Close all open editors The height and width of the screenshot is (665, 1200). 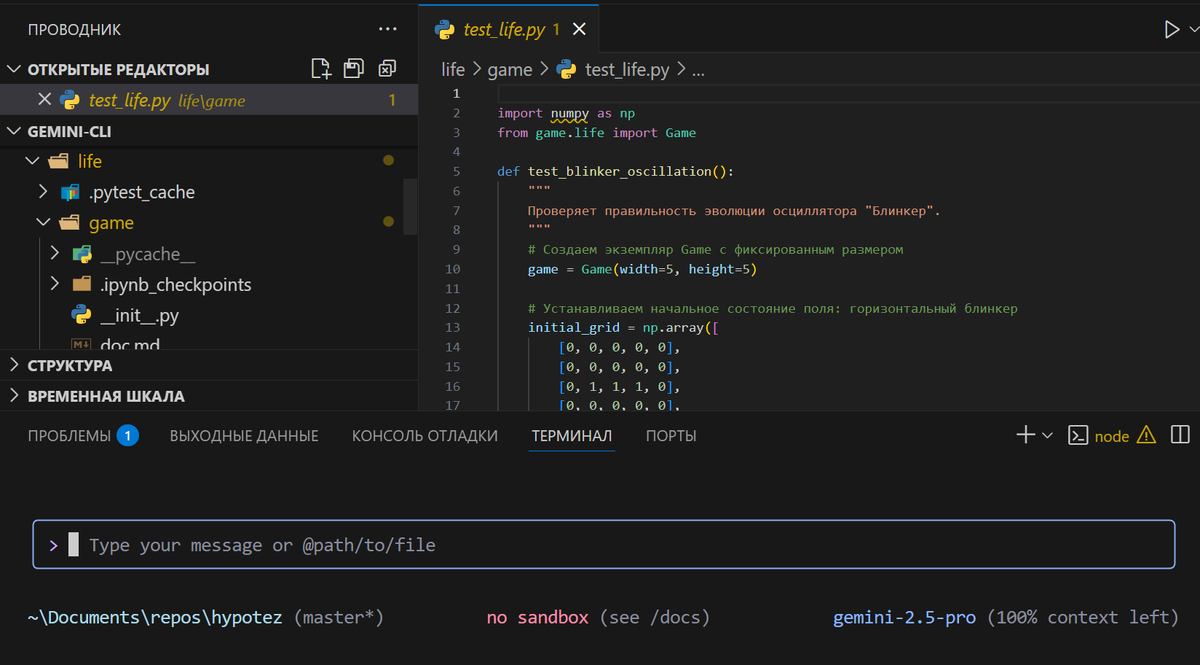386,69
